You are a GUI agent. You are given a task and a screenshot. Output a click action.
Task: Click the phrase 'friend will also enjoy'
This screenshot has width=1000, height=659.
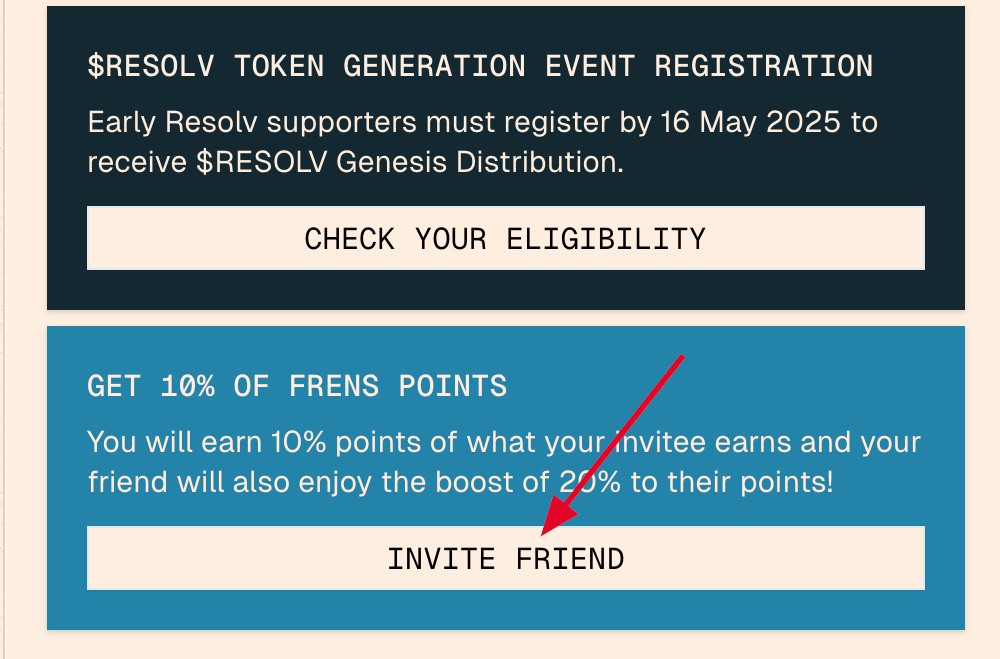[229, 482]
